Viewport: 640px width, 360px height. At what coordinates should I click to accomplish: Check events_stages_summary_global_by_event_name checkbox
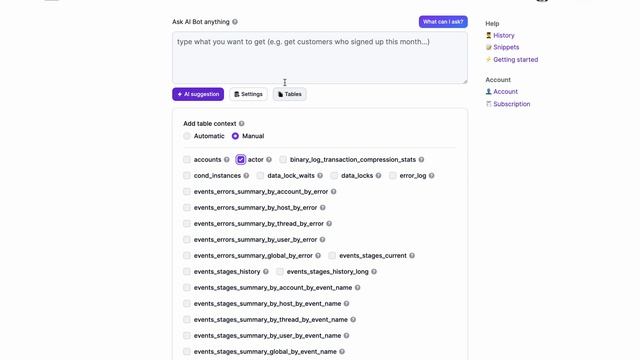(187, 351)
